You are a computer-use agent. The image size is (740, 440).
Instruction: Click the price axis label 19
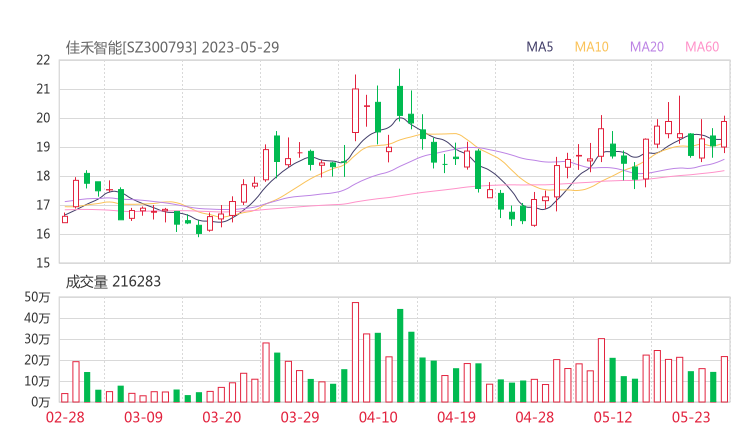pyautogui.click(x=43, y=147)
